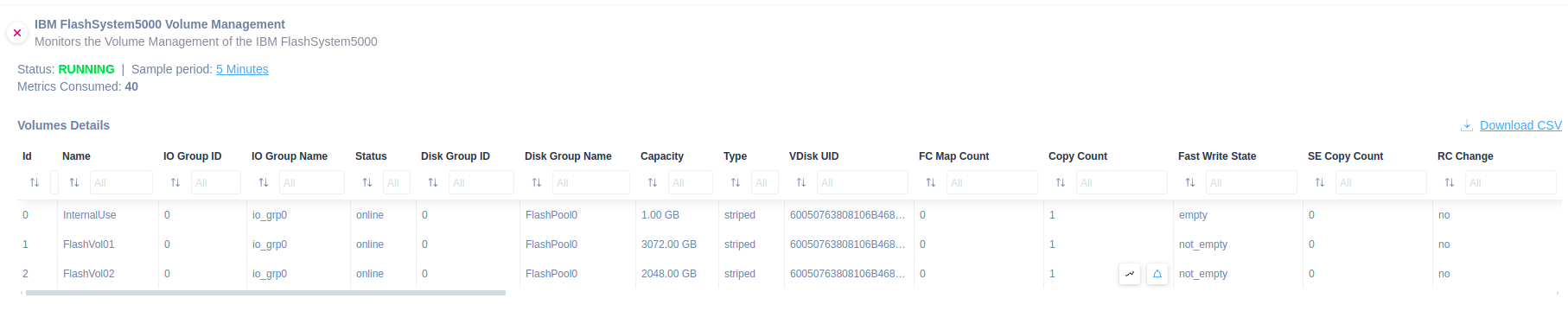Focus the IO Group Name filter field
Screen dimensions: 1568x311
click(x=312, y=182)
